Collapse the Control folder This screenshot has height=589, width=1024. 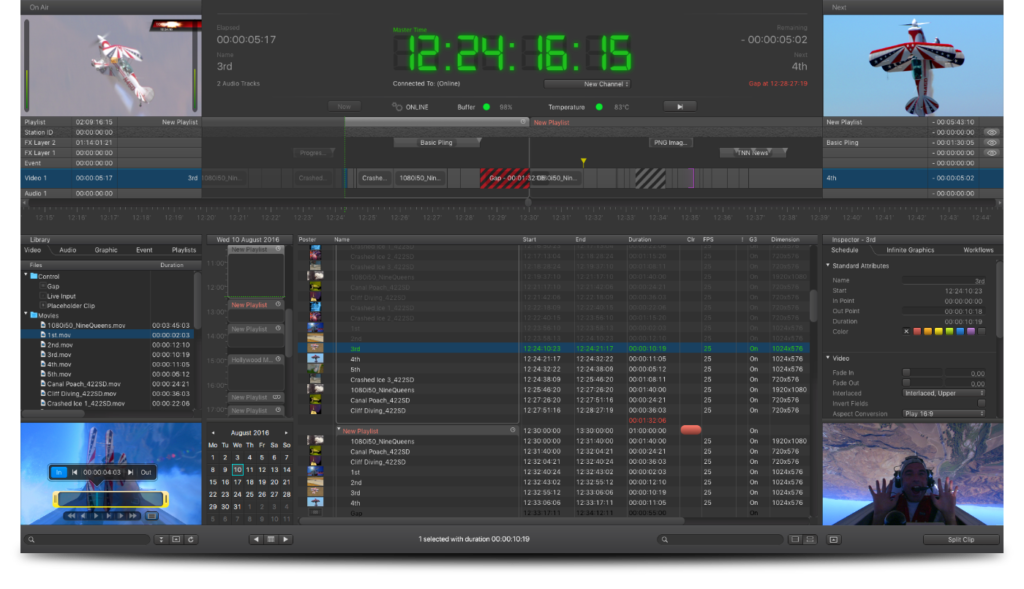(26, 276)
